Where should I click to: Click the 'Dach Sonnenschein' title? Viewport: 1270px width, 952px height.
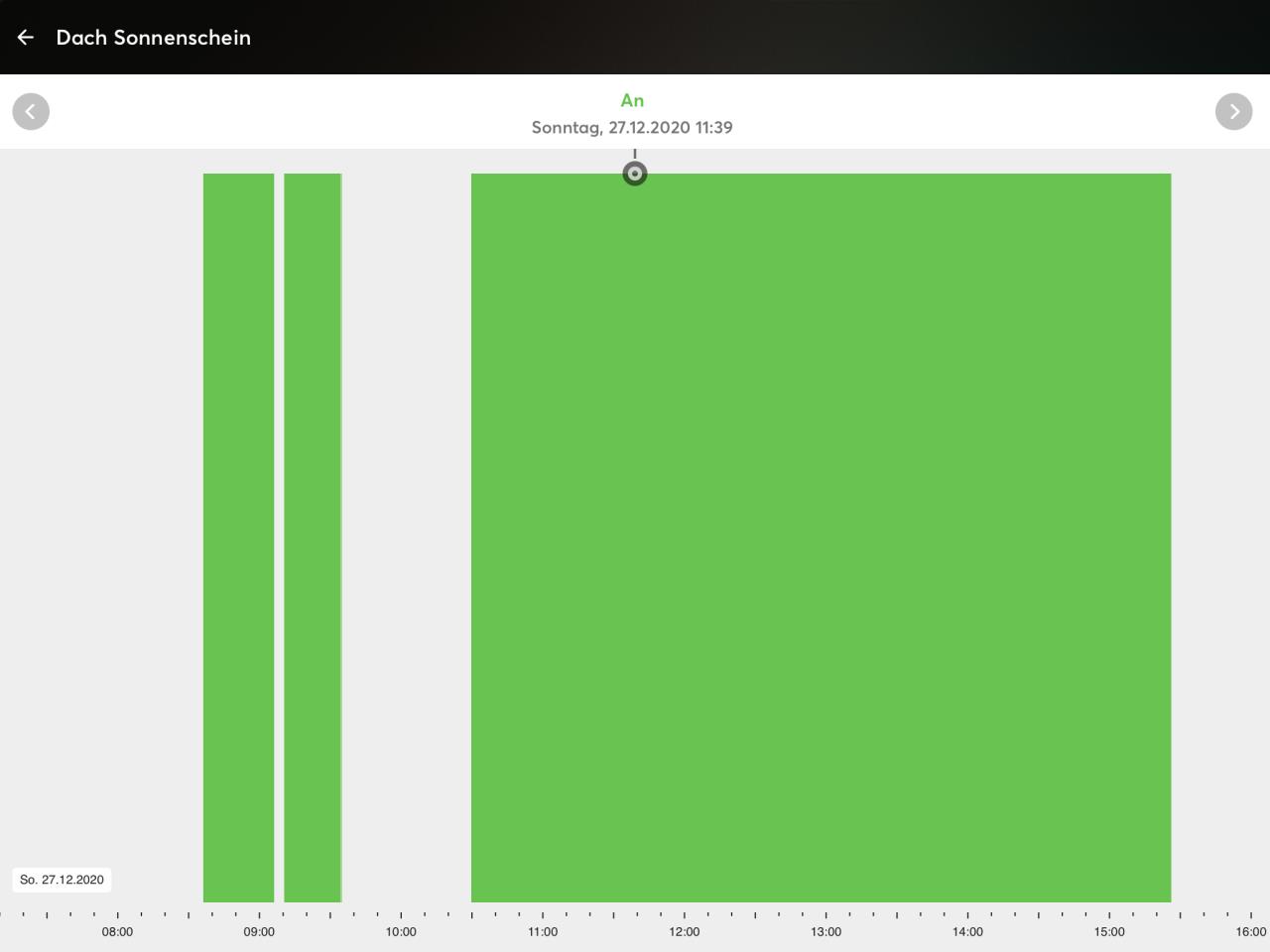(154, 37)
